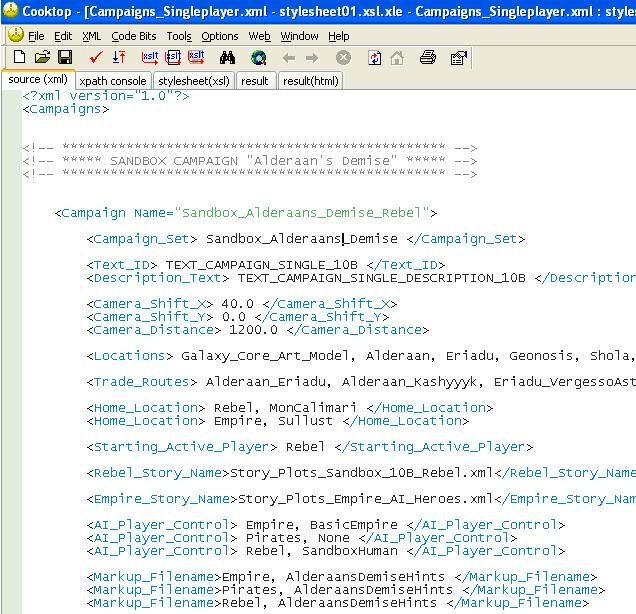Save the file with the floppy disk icon
Screen dimensions: 636x614
[x=65, y=57]
